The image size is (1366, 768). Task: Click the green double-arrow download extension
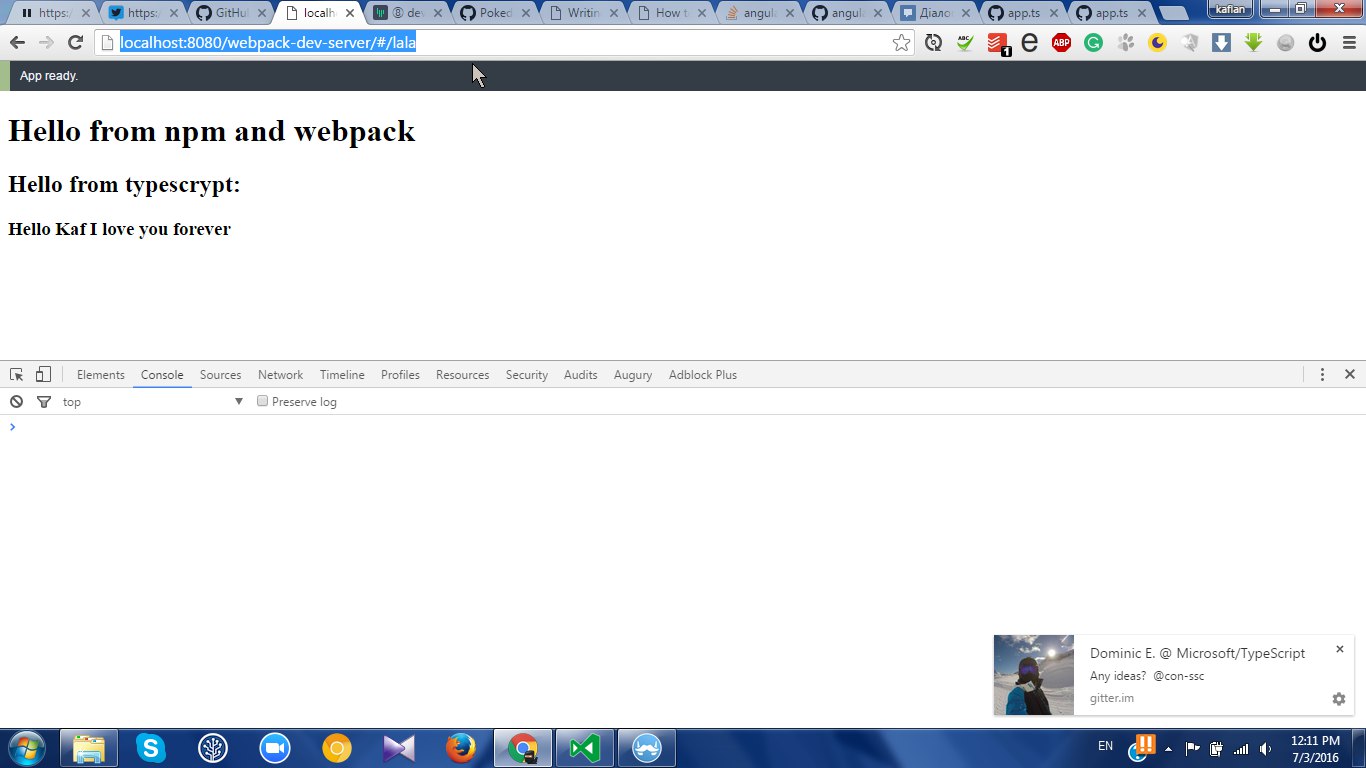coord(1254,42)
